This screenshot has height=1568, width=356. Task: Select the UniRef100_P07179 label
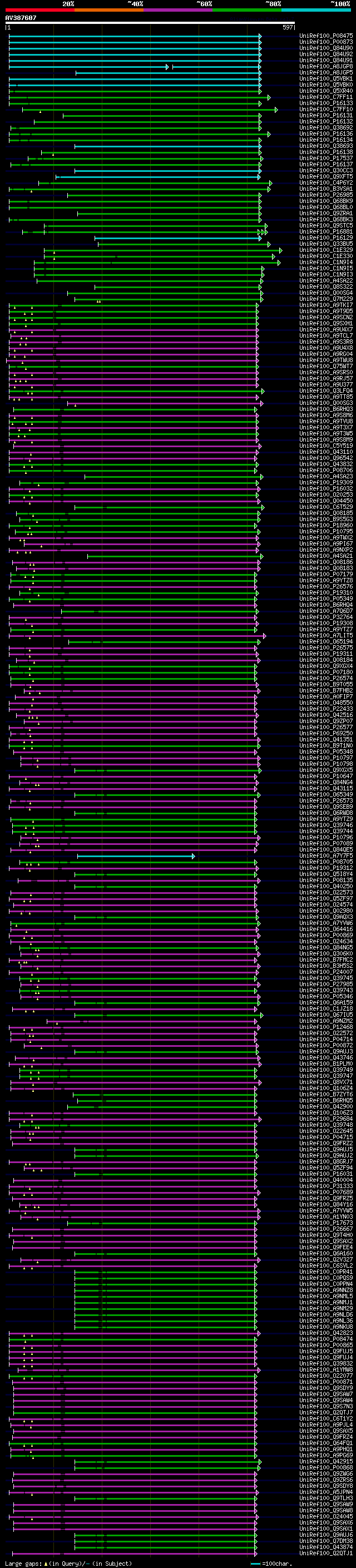coord(326,574)
